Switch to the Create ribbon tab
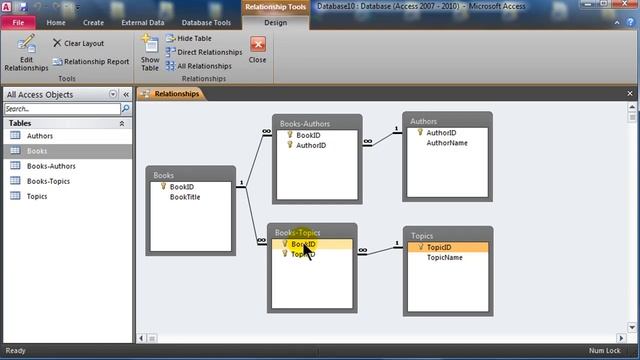This screenshot has width=640, height=360. (93, 23)
